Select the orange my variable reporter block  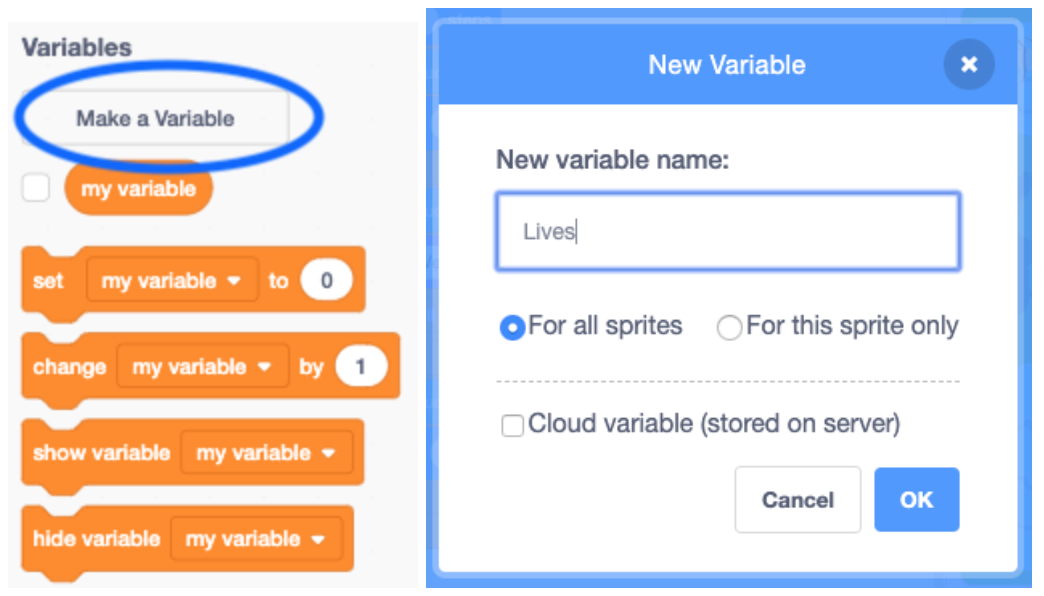tap(138, 188)
